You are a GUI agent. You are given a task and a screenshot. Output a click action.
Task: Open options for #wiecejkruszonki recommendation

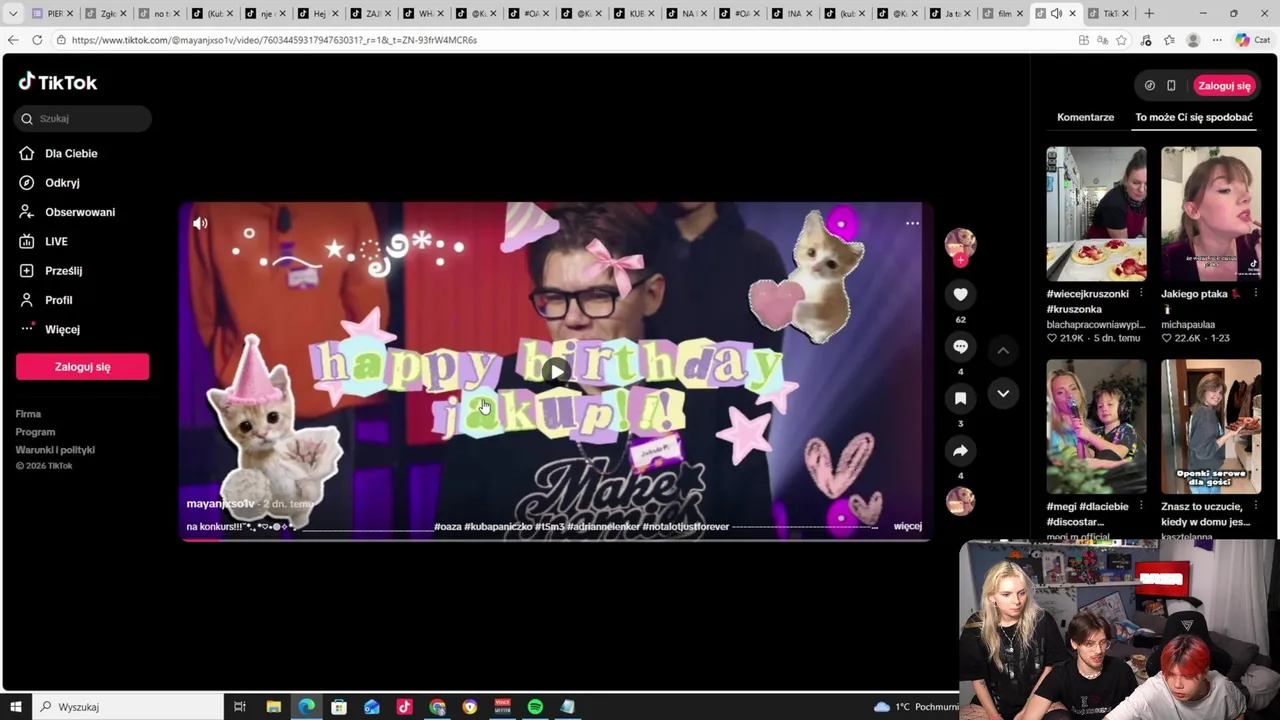(x=1141, y=294)
